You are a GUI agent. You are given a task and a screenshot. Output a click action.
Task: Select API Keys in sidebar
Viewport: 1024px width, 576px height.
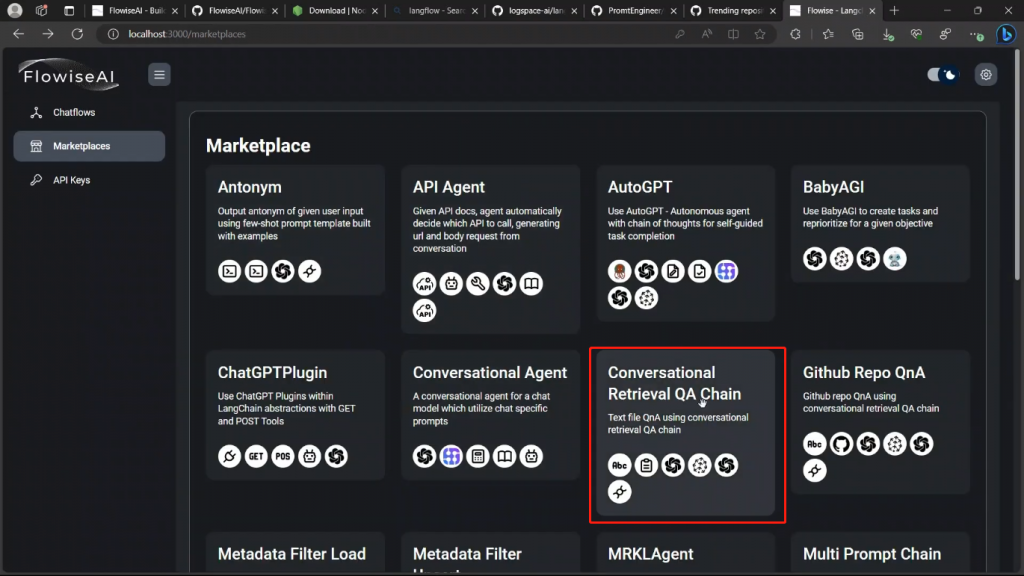click(x=72, y=180)
